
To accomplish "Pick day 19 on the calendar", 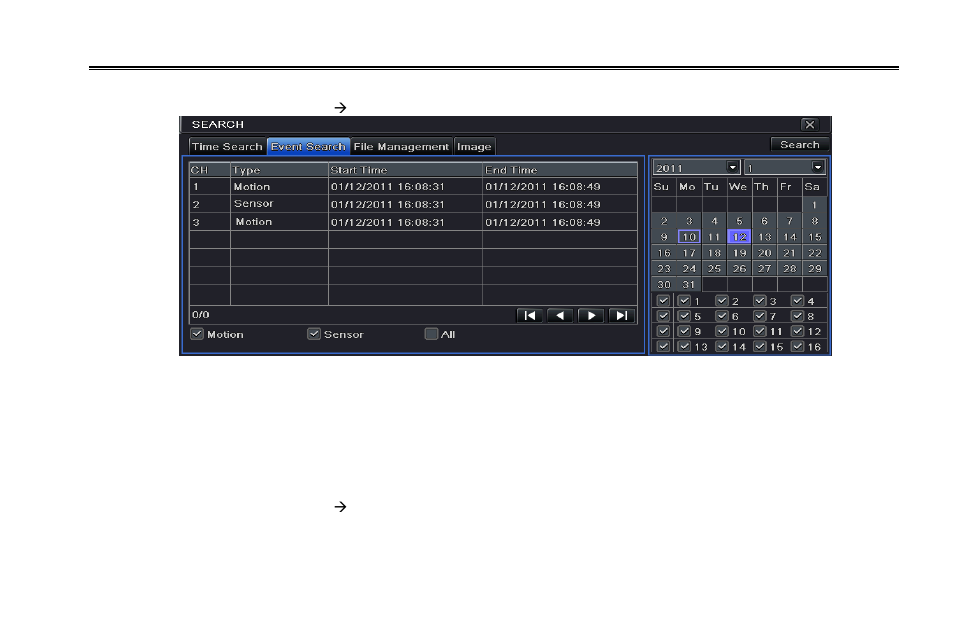I will [x=739, y=253].
